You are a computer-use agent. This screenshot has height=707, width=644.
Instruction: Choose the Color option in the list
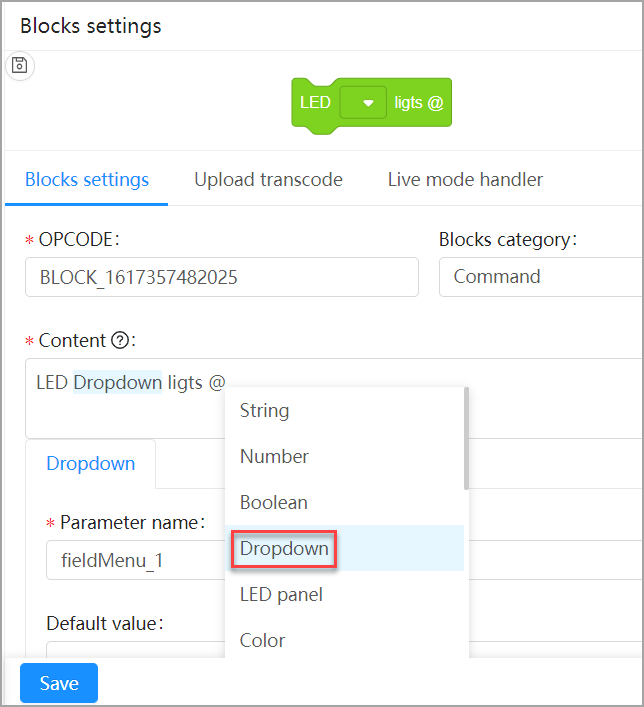point(262,640)
